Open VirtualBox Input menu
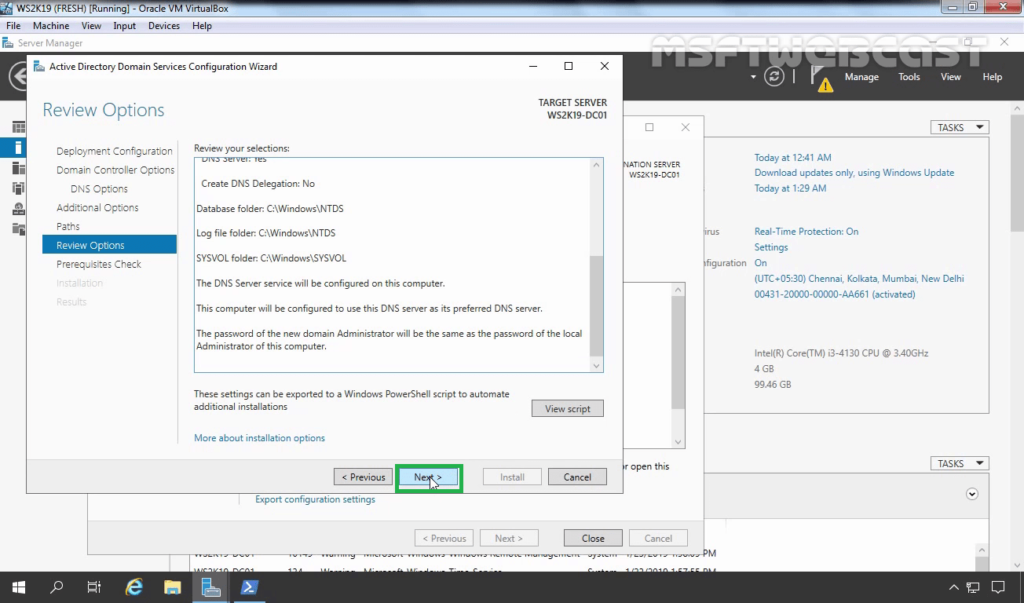This screenshot has height=603, width=1024. click(x=125, y=26)
